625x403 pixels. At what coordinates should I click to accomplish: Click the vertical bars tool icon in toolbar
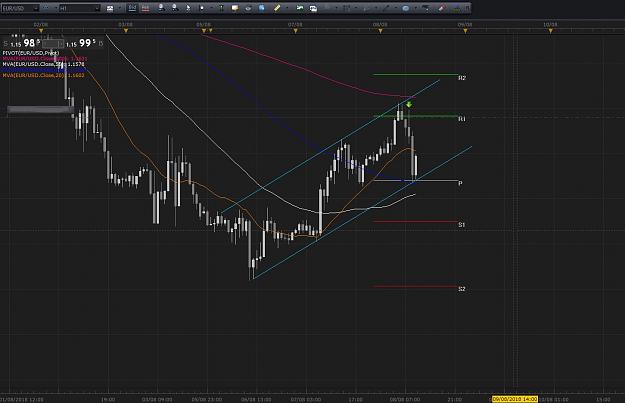[x=347, y=8]
